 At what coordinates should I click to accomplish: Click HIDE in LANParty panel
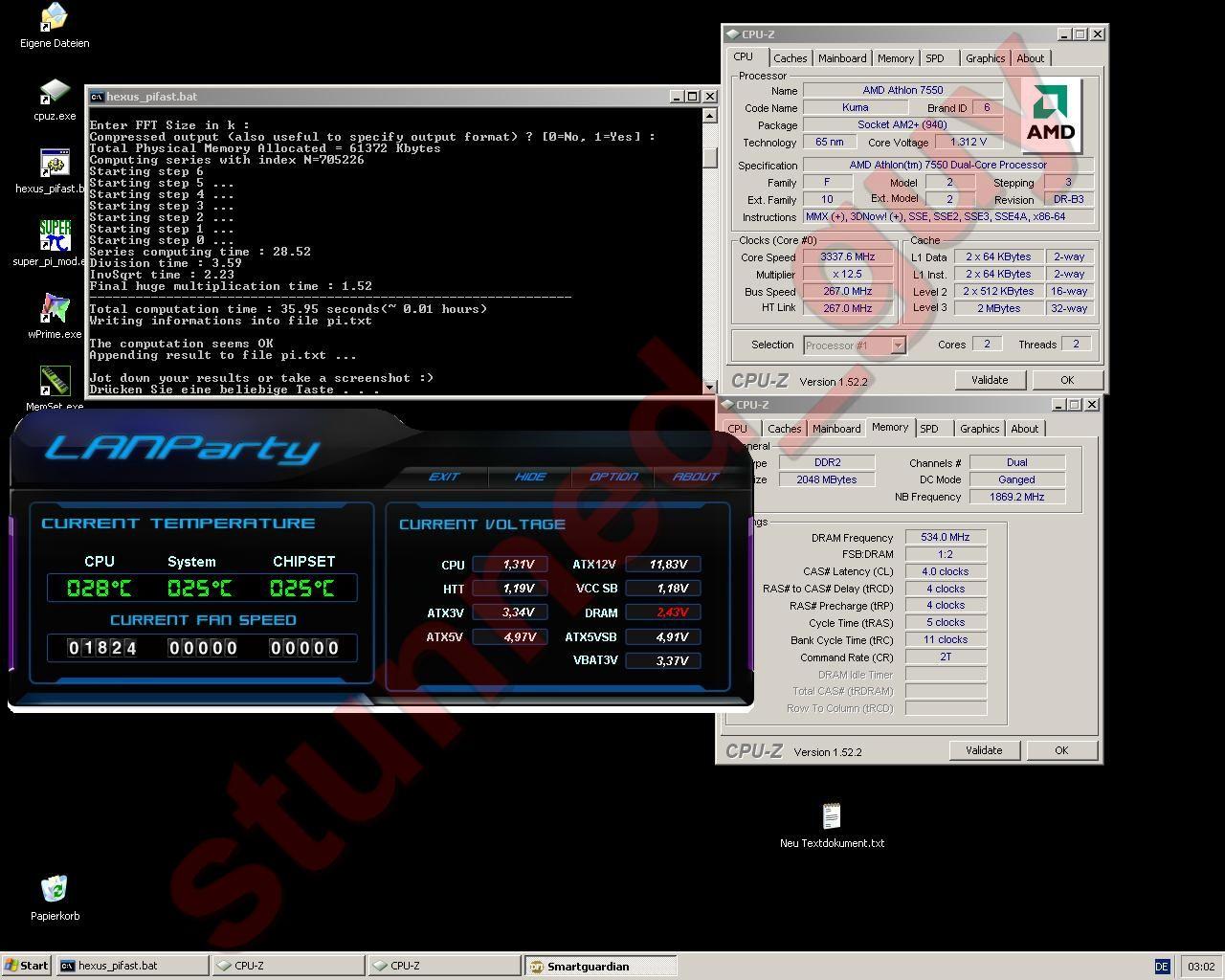pyautogui.click(x=530, y=477)
